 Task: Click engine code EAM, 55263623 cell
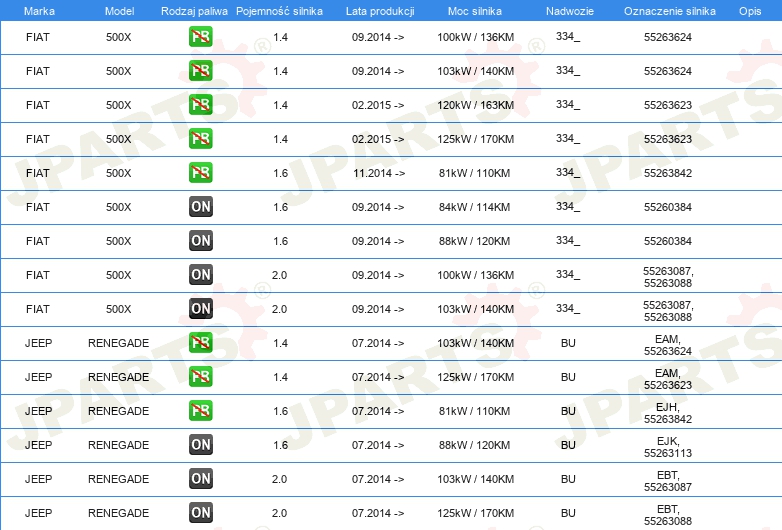pyautogui.click(x=667, y=379)
